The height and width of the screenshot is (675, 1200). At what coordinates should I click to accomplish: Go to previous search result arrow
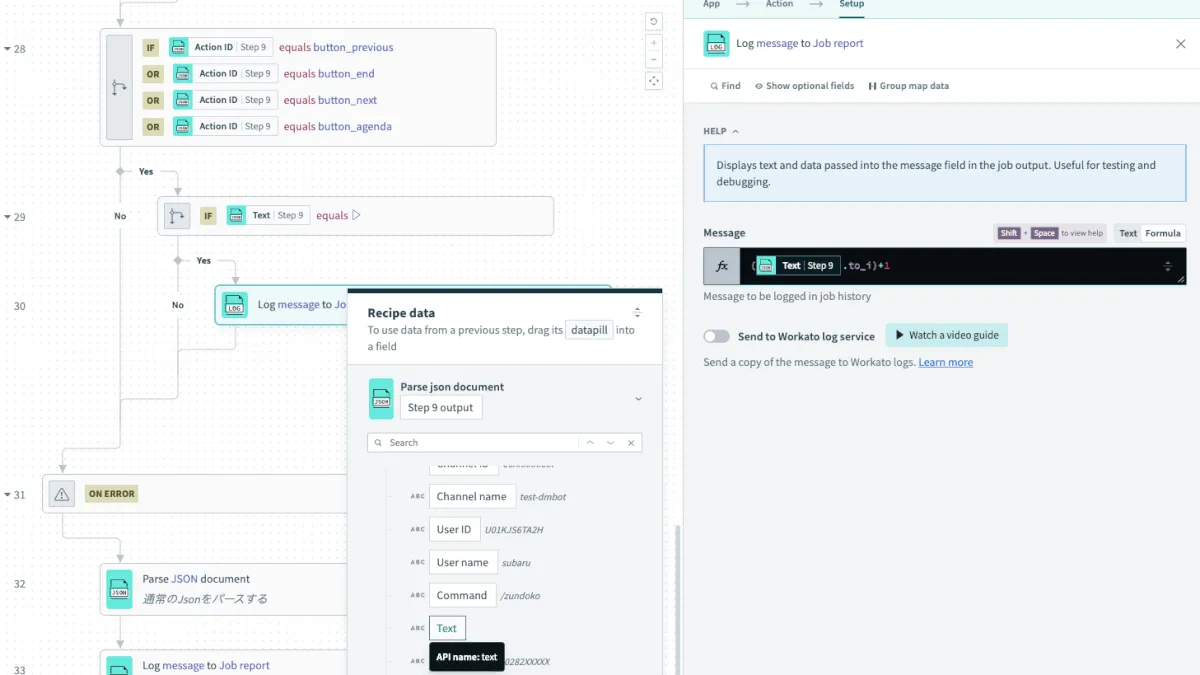[590, 442]
